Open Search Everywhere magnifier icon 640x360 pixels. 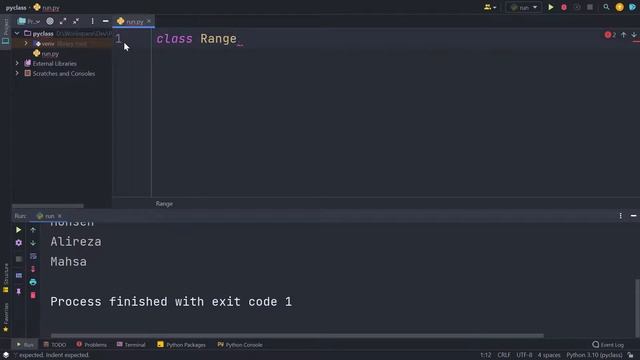[606, 7]
